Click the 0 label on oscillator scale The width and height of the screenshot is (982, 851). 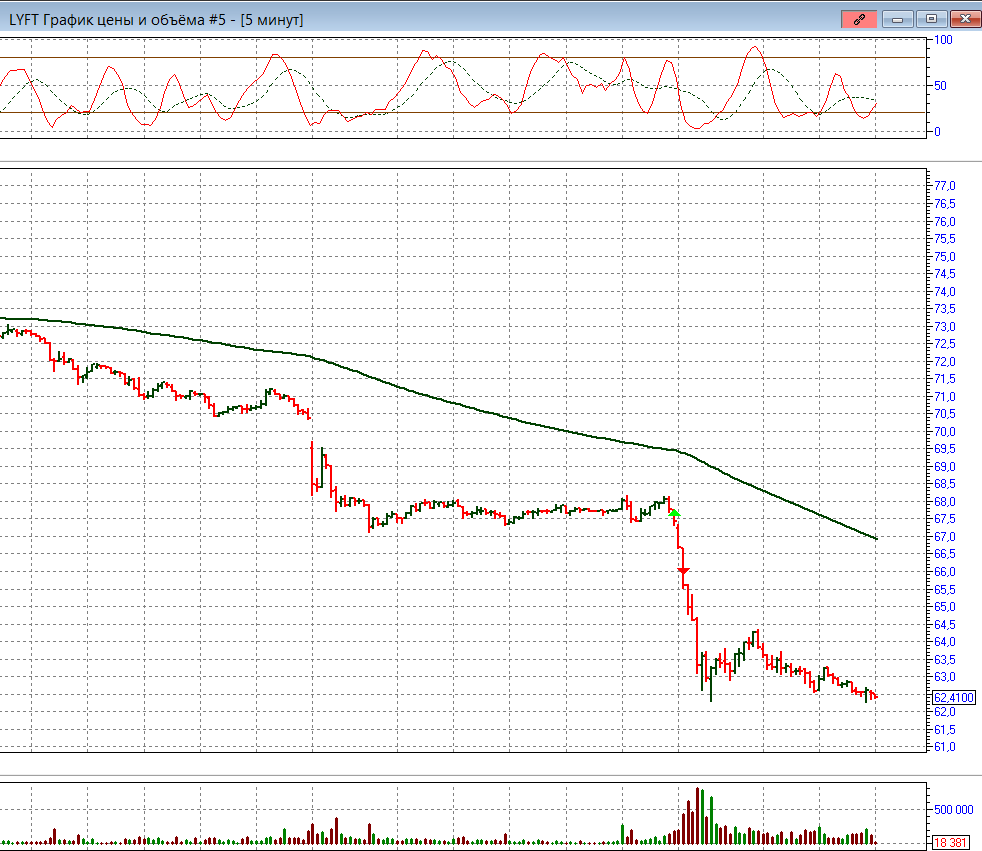(x=937, y=131)
